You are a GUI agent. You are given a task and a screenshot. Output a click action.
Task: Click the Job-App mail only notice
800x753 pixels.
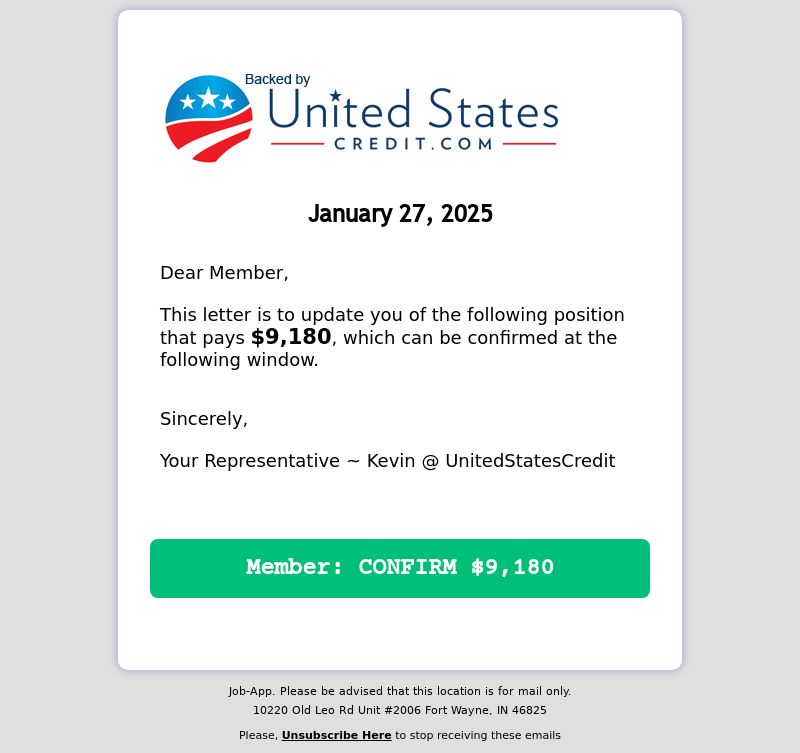pyautogui.click(x=399, y=691)
